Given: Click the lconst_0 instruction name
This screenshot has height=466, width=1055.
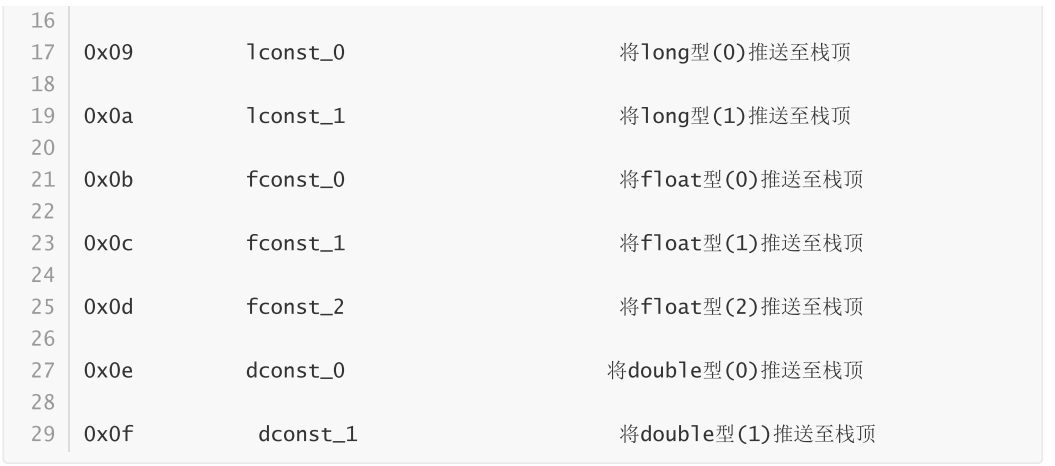Looking at the screenshot, I should pos(295,52).
